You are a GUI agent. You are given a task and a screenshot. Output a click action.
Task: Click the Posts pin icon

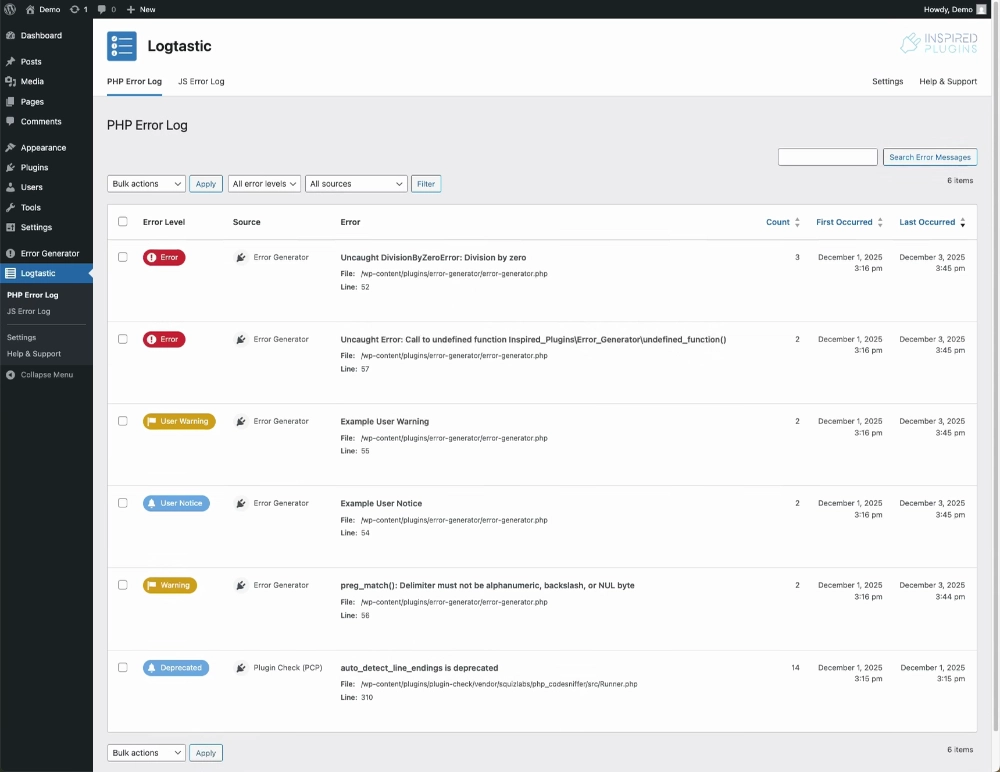[x=10, y=61]
